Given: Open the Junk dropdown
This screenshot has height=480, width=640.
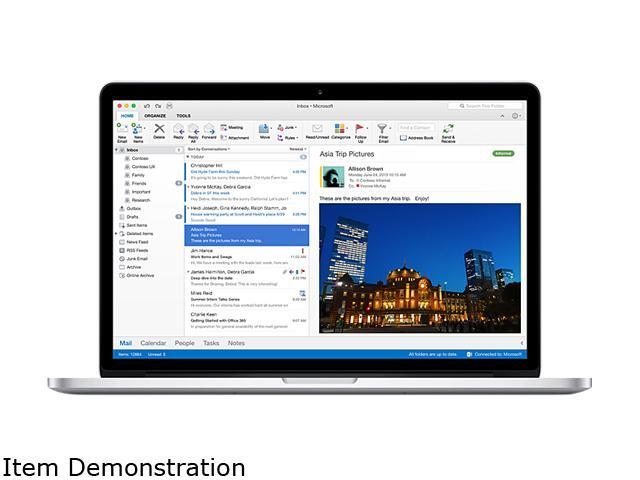Looking at the screenshot, I should (287, 127).
